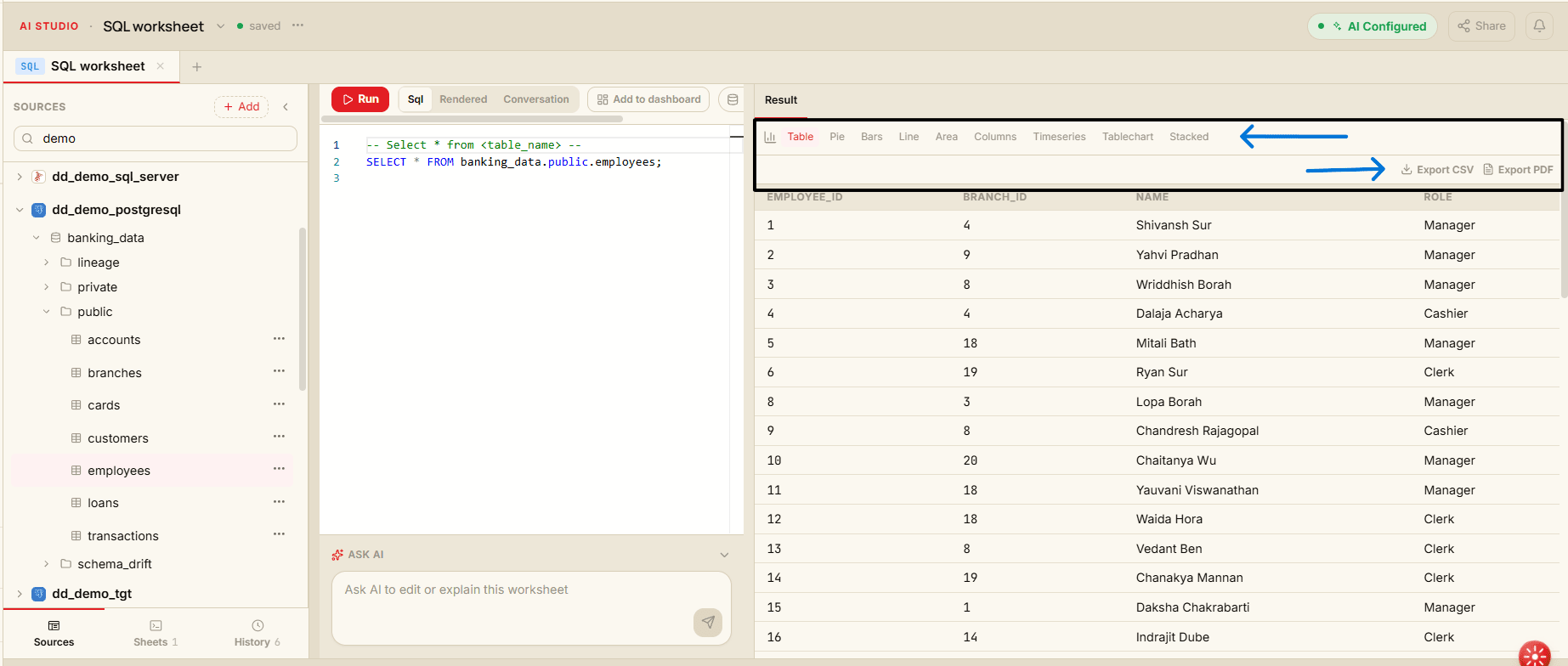Close the SQL worksheet tab
1568x666 pixels.
point(160,66)
